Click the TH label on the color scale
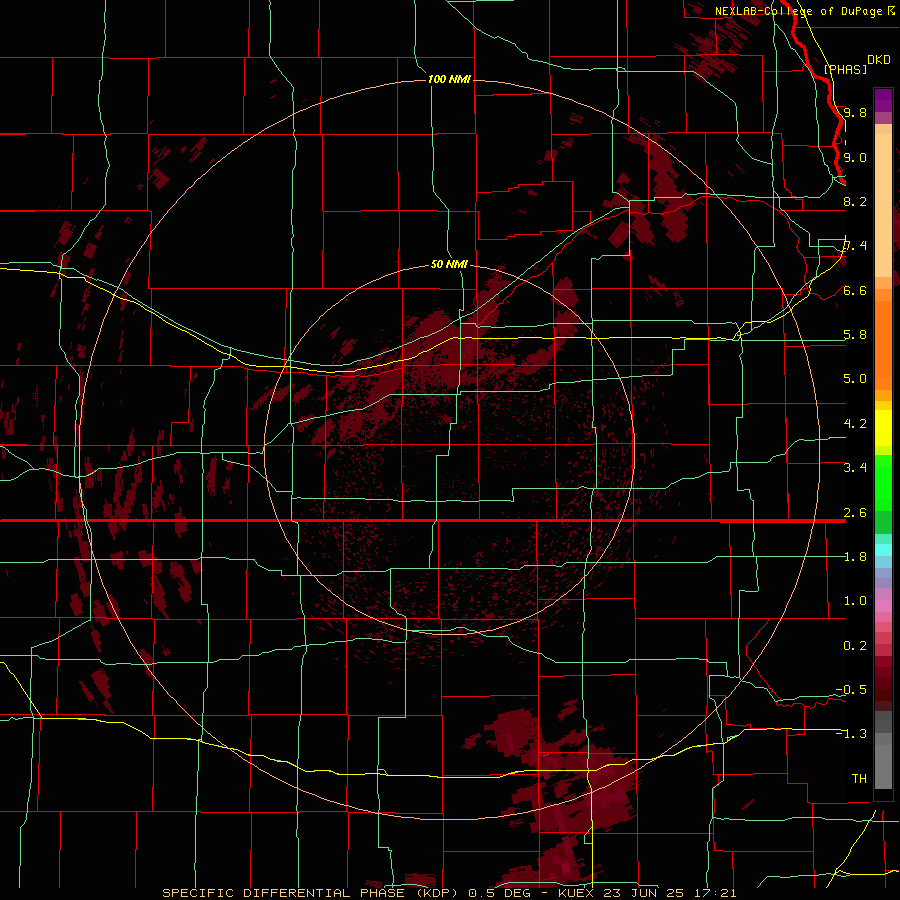The image size is (900, 900). [859, 778]
